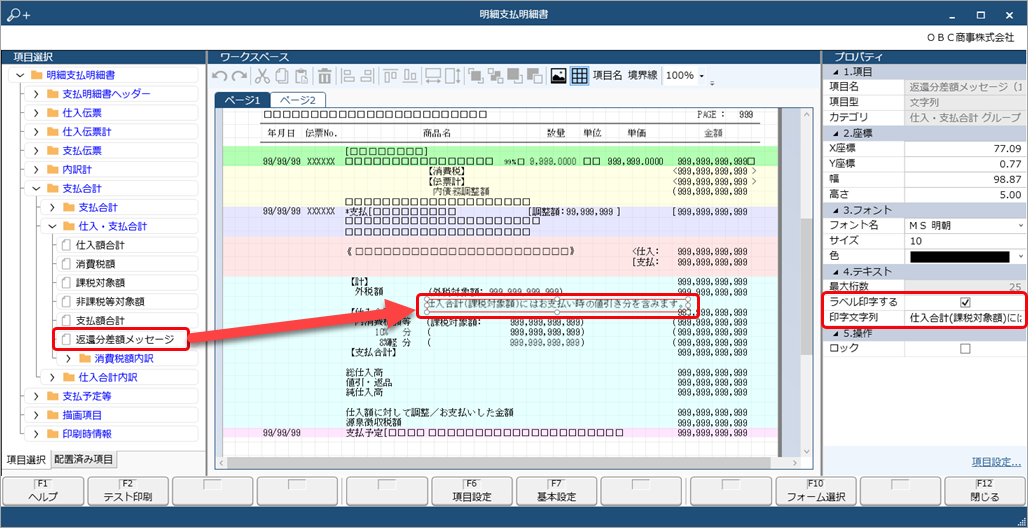
Task: Click the X座標 value field 77.09
Action: [965, 148]
